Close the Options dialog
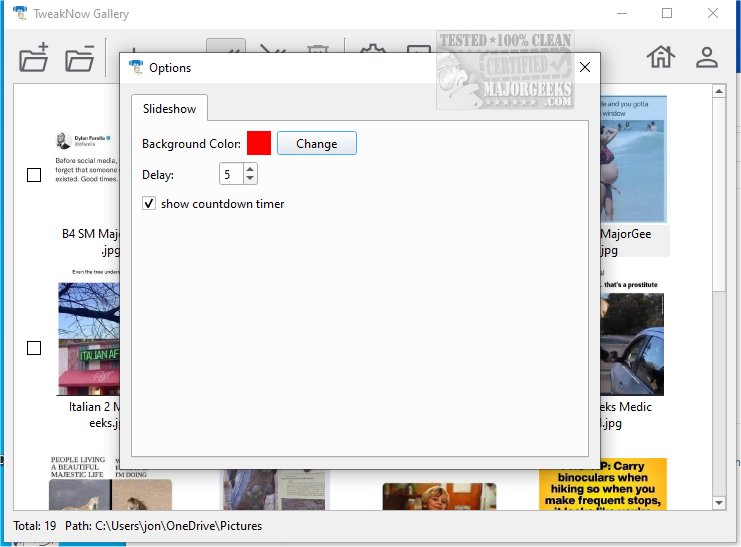This screenshot has height=547, width=741. tap(585, 67)
